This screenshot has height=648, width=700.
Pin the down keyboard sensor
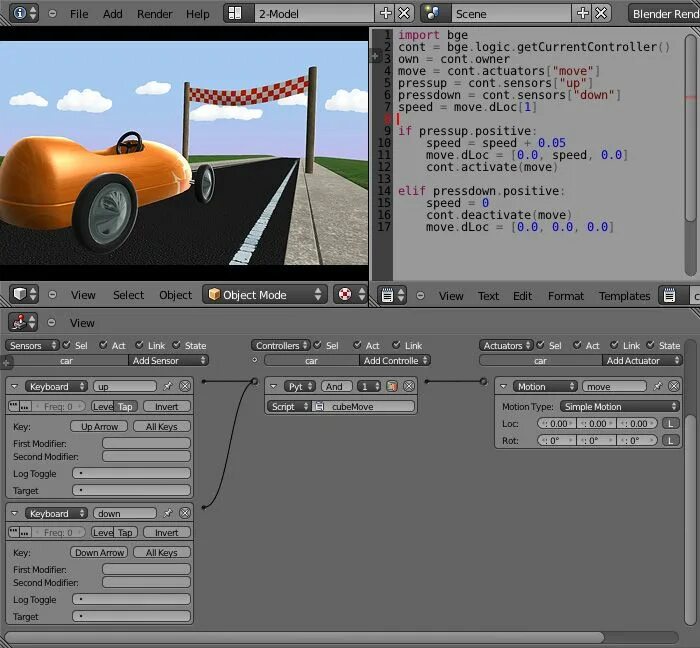(167, 513)
